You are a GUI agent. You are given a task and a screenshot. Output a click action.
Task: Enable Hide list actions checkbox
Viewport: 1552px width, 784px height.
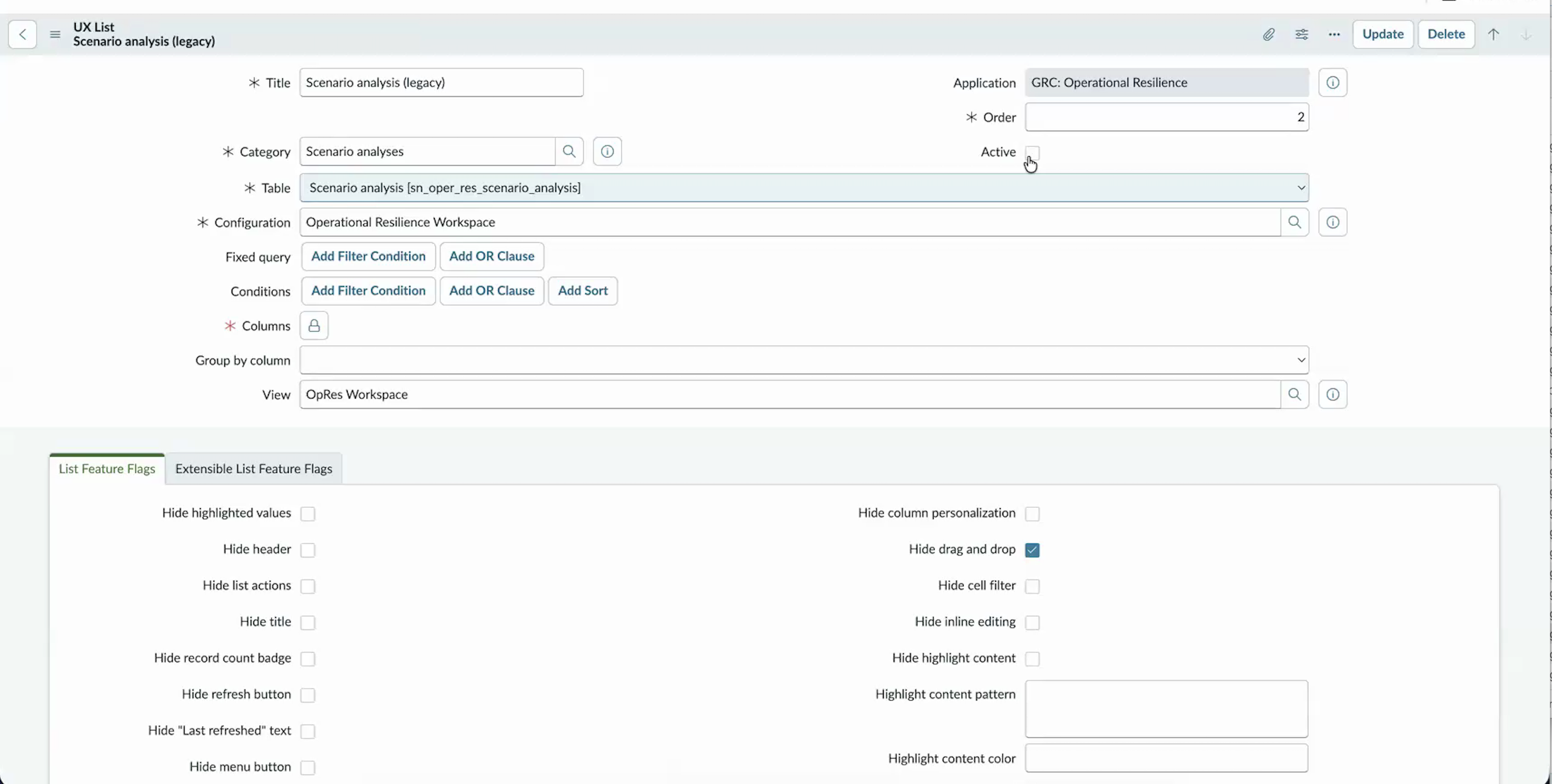[x=308, y=586]
